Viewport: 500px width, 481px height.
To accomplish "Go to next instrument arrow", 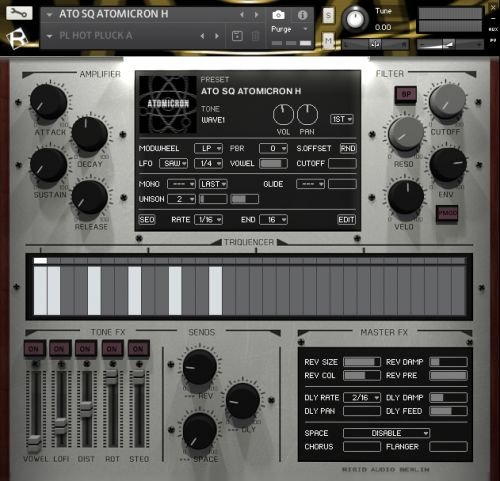I will pos(256,15).
